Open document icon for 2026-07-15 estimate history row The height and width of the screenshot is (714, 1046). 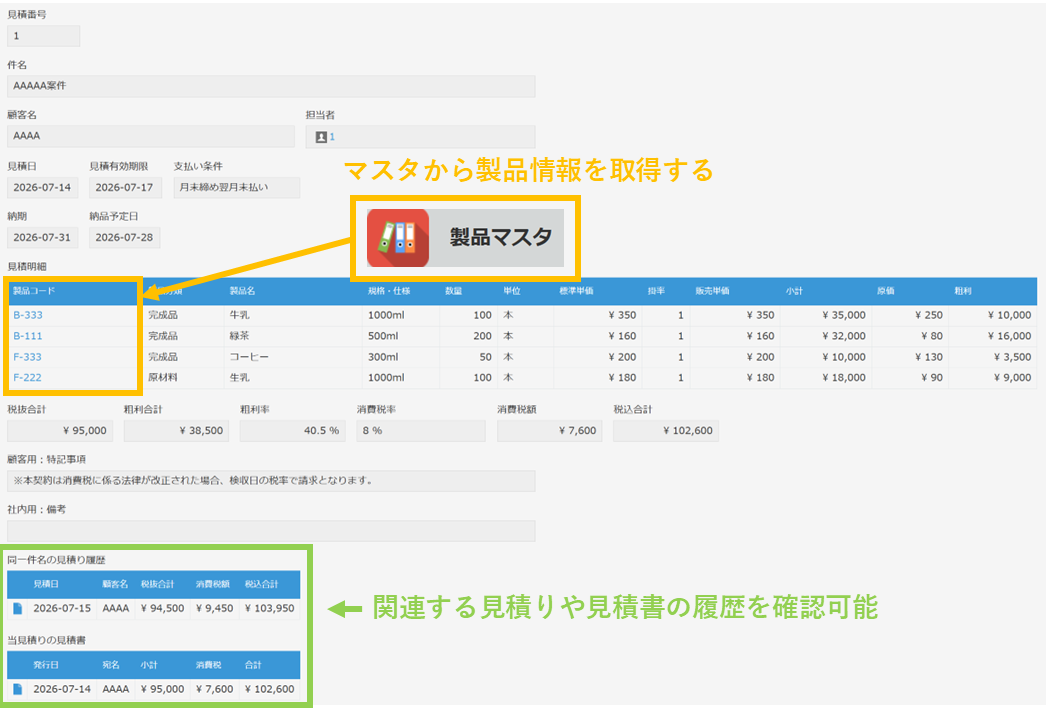click(18, 608)
